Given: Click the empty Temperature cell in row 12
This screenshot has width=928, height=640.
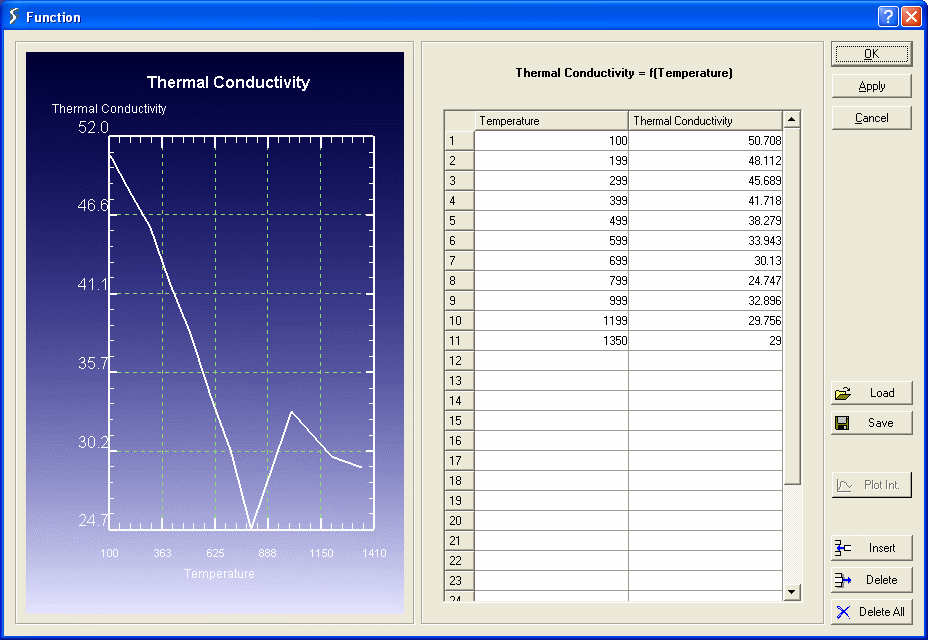Looking at the screenshot, I should [x=551, y=361].
